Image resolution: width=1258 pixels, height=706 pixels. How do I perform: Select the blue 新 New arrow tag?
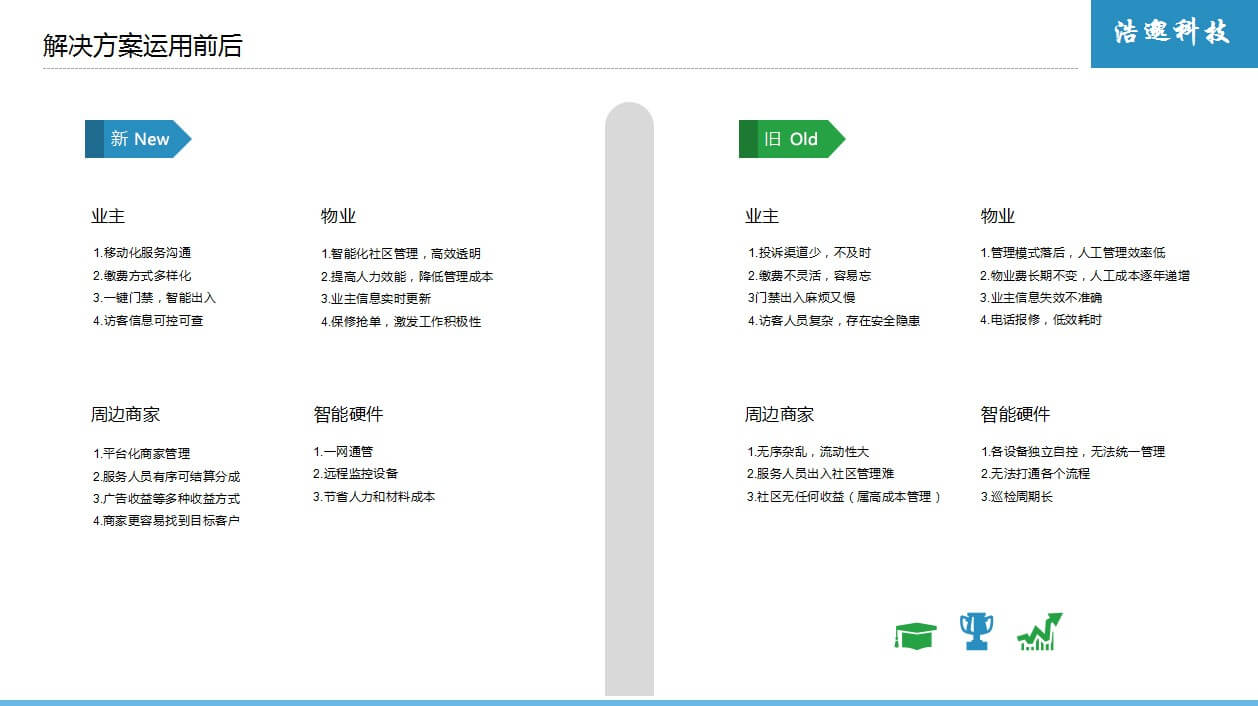pos(138,139)
